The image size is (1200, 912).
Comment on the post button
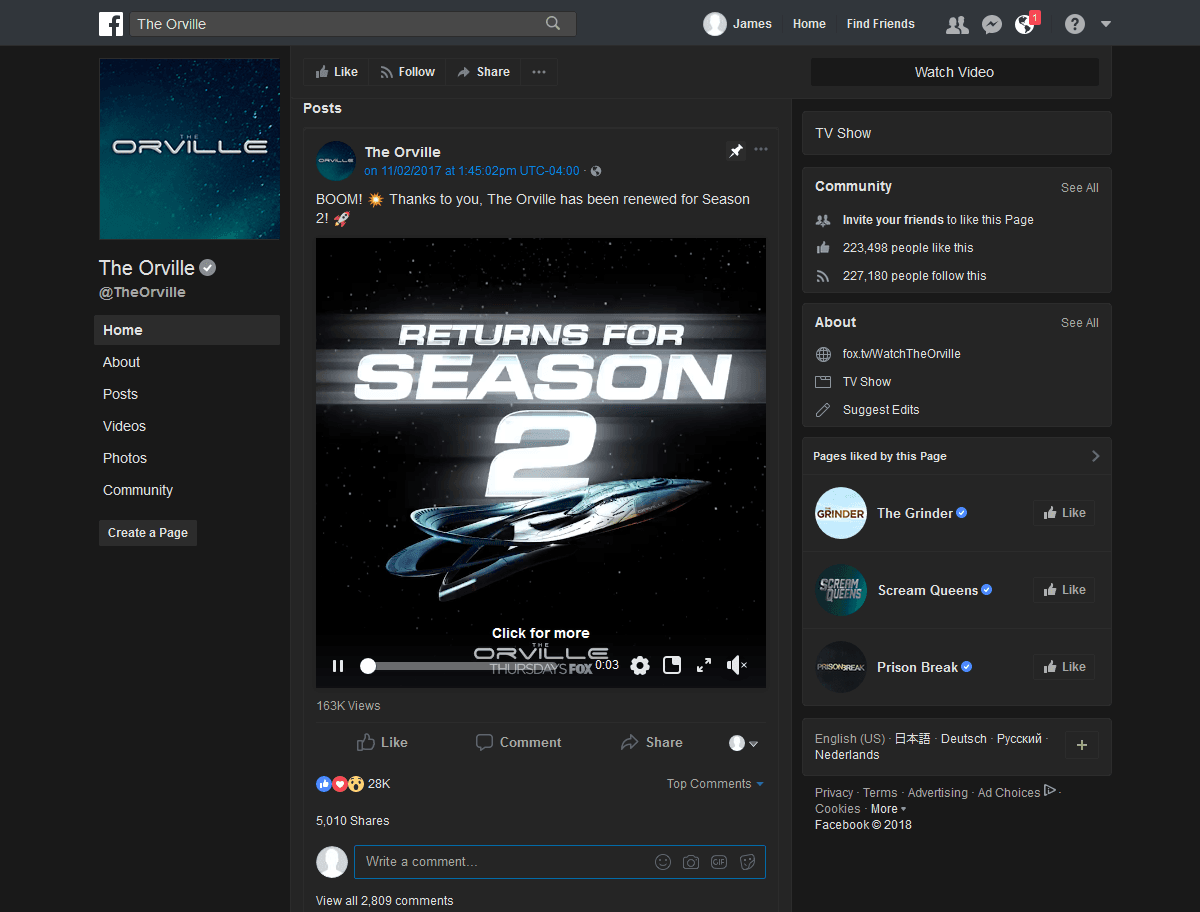[518, 742]
